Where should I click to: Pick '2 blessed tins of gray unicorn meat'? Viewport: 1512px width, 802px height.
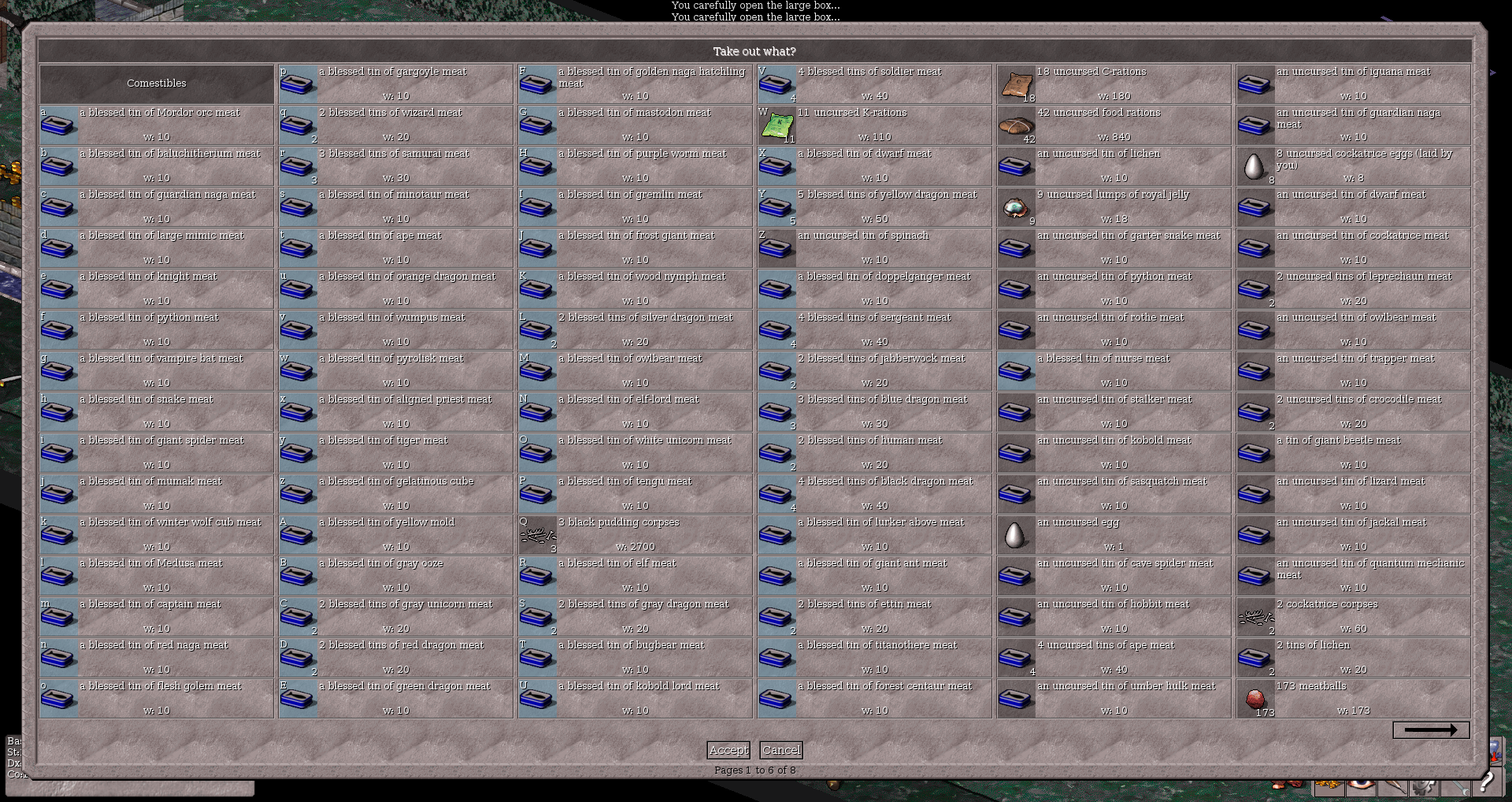[x=396, y=617]
